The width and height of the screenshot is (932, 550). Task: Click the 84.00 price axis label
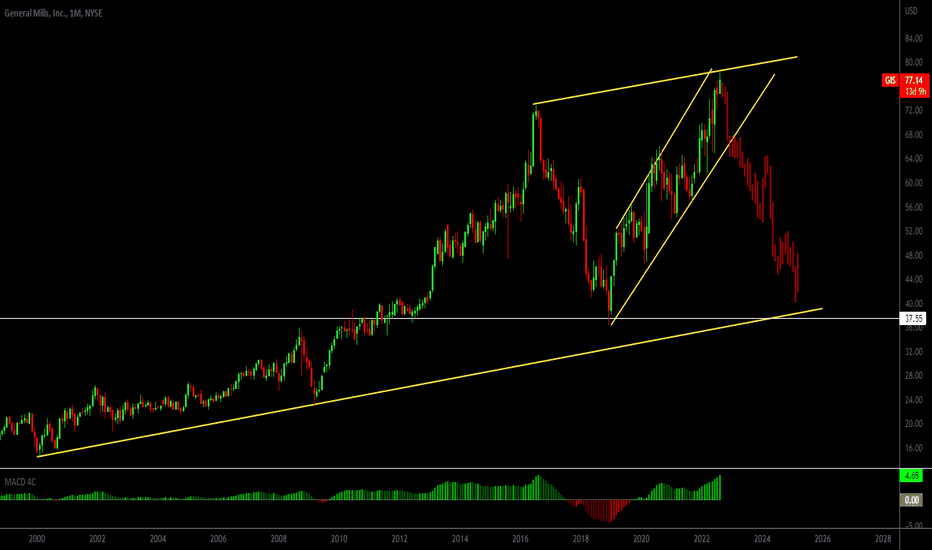(914, 39)
